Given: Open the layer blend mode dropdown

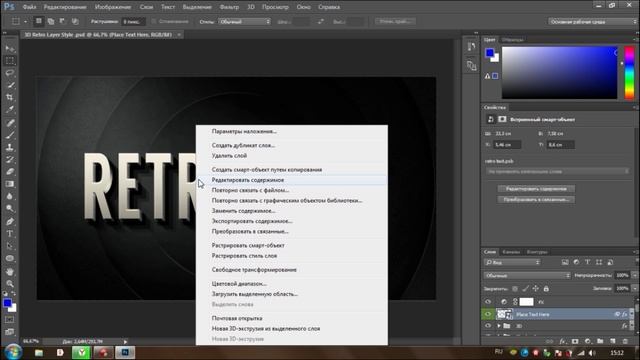Looking at the screenshot, I should click(x=527, y=276).
